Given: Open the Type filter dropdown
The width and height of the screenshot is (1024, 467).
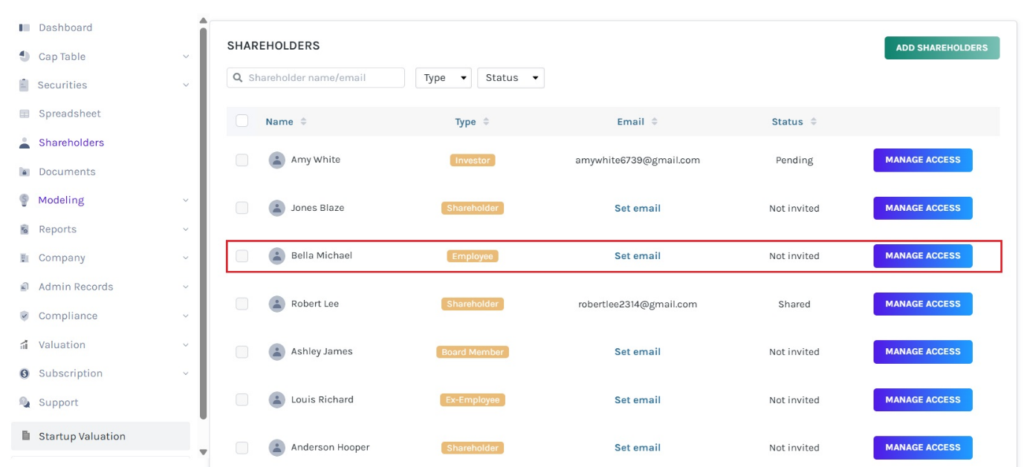Looking at the screenshot, I should coord(443,78).
